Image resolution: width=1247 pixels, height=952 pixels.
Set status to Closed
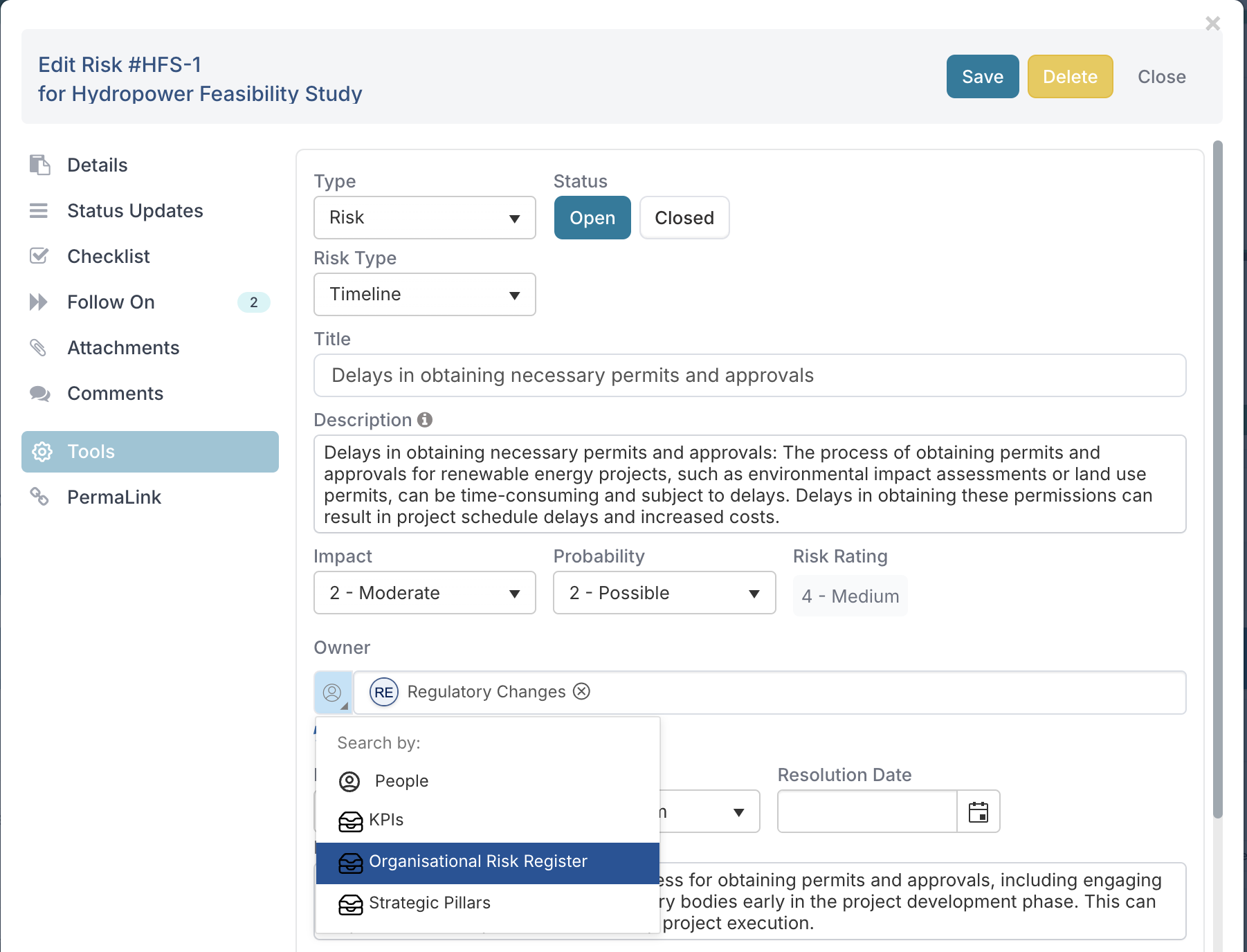click(x=684, y=218)
